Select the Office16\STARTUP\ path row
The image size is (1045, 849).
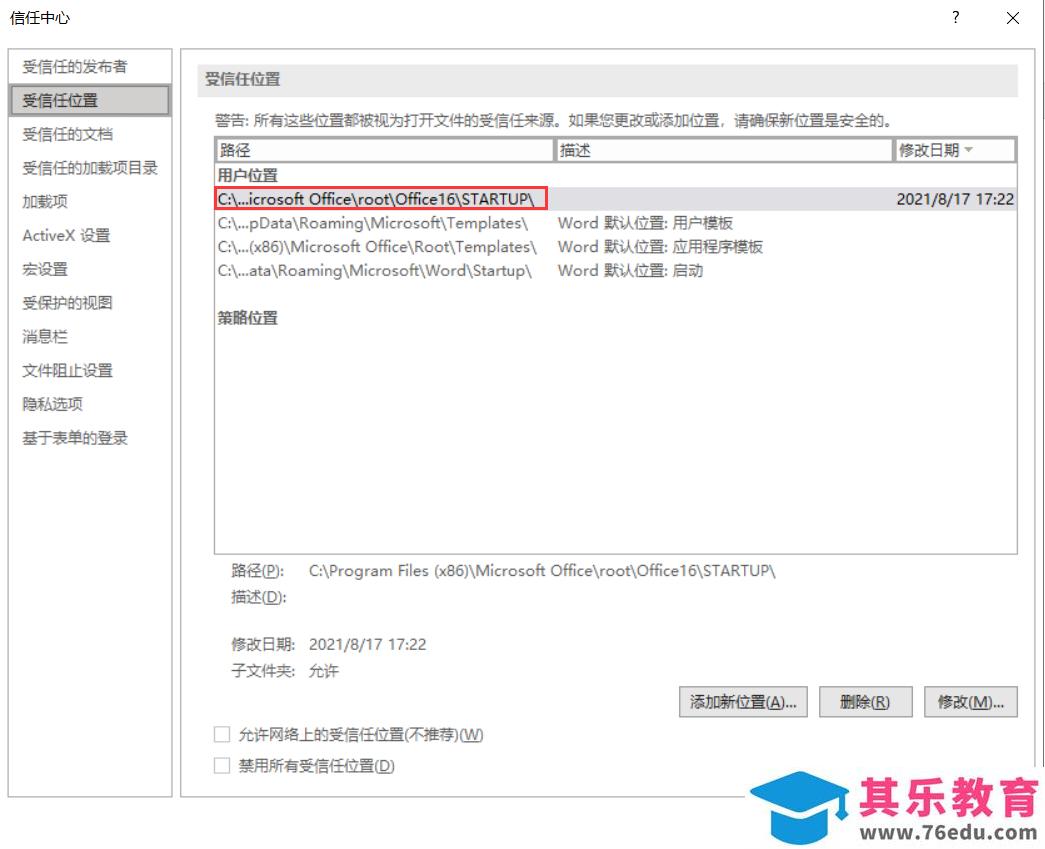(x=615, y=199)
